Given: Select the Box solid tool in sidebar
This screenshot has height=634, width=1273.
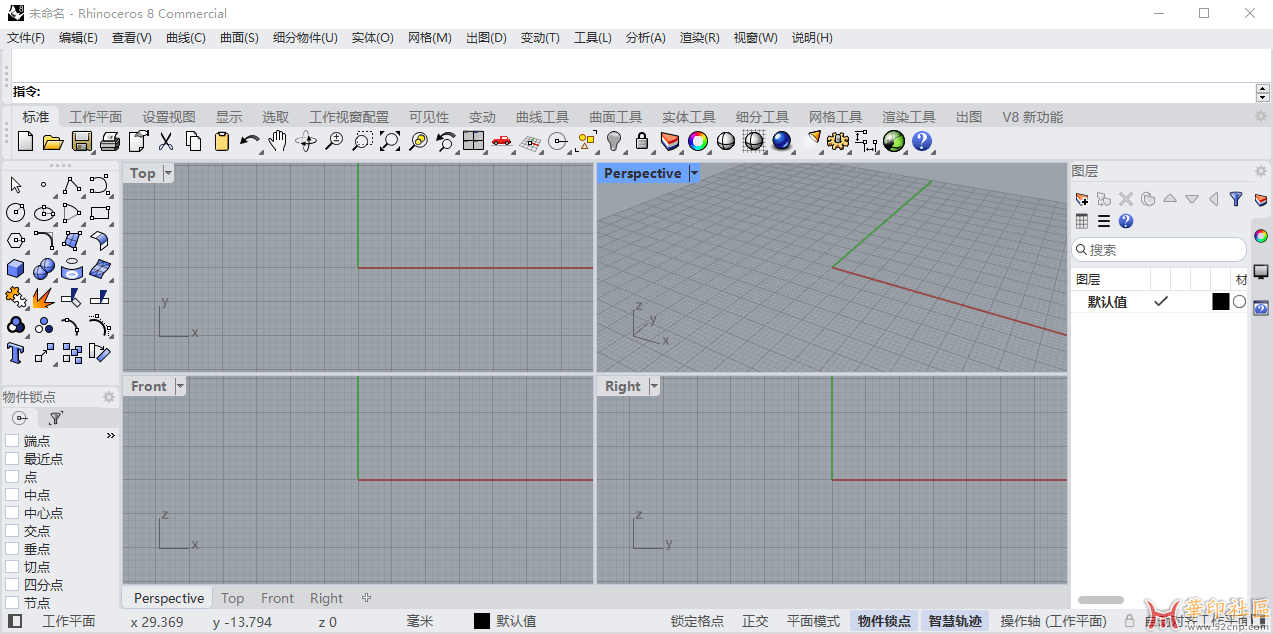Looking at the screenshot, I should point(15,269).
